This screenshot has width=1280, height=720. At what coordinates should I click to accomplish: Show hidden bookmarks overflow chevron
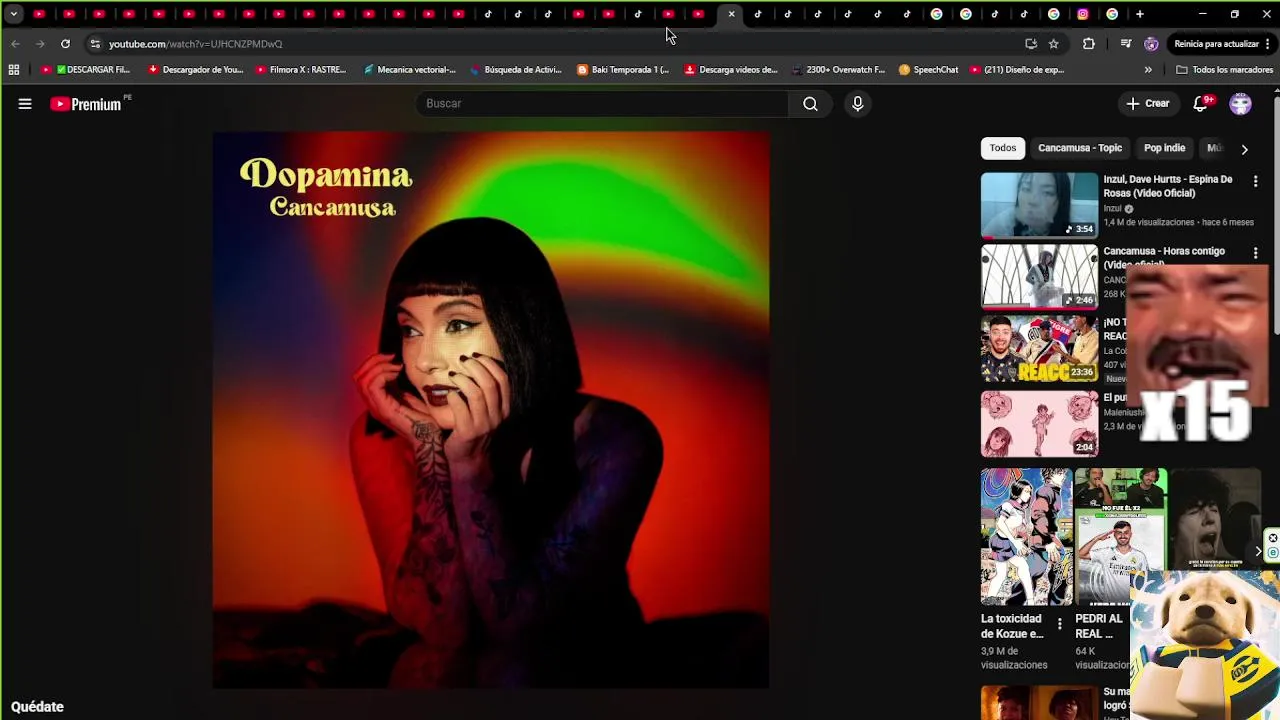[1148, 70]
